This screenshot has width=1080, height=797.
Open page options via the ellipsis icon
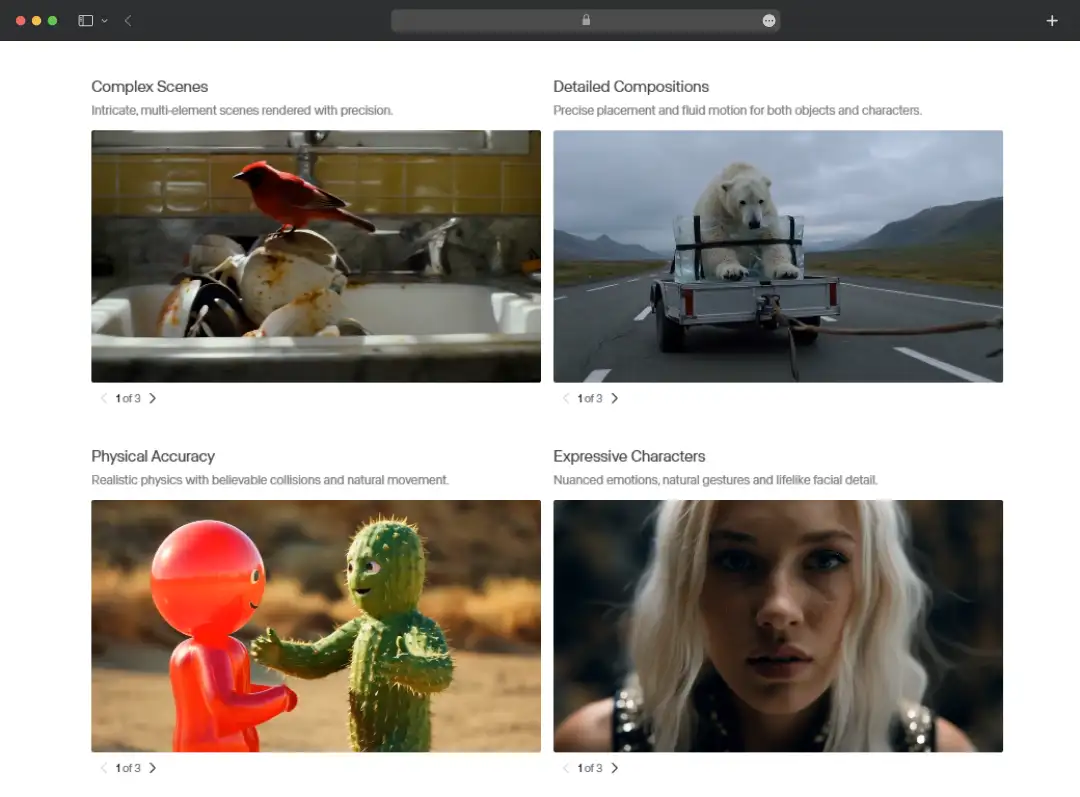pyautogui.click(x=768, y=20)
